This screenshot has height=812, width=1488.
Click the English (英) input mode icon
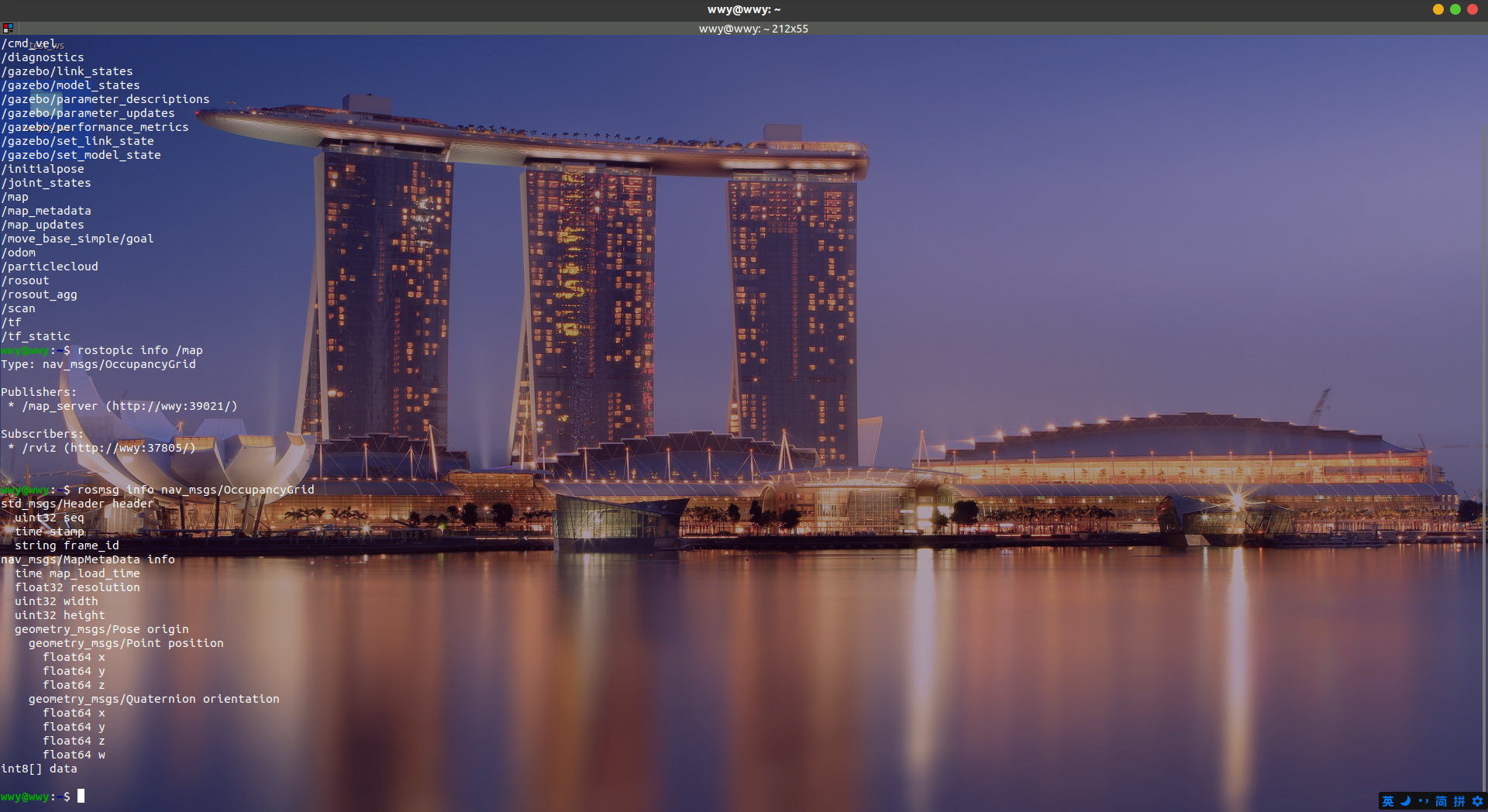(x=1388, y=801)
